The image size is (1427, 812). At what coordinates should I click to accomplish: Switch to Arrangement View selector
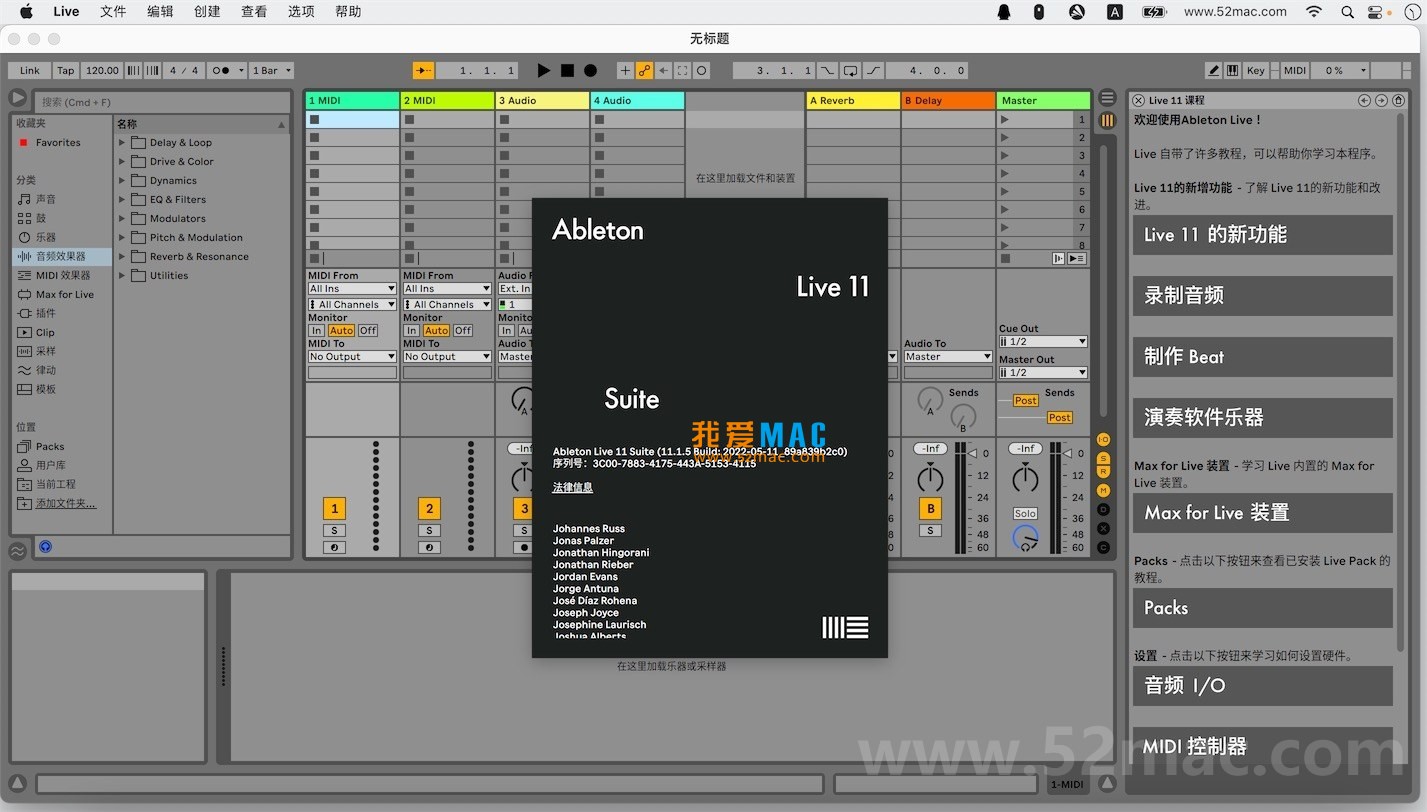point(1107,98)
